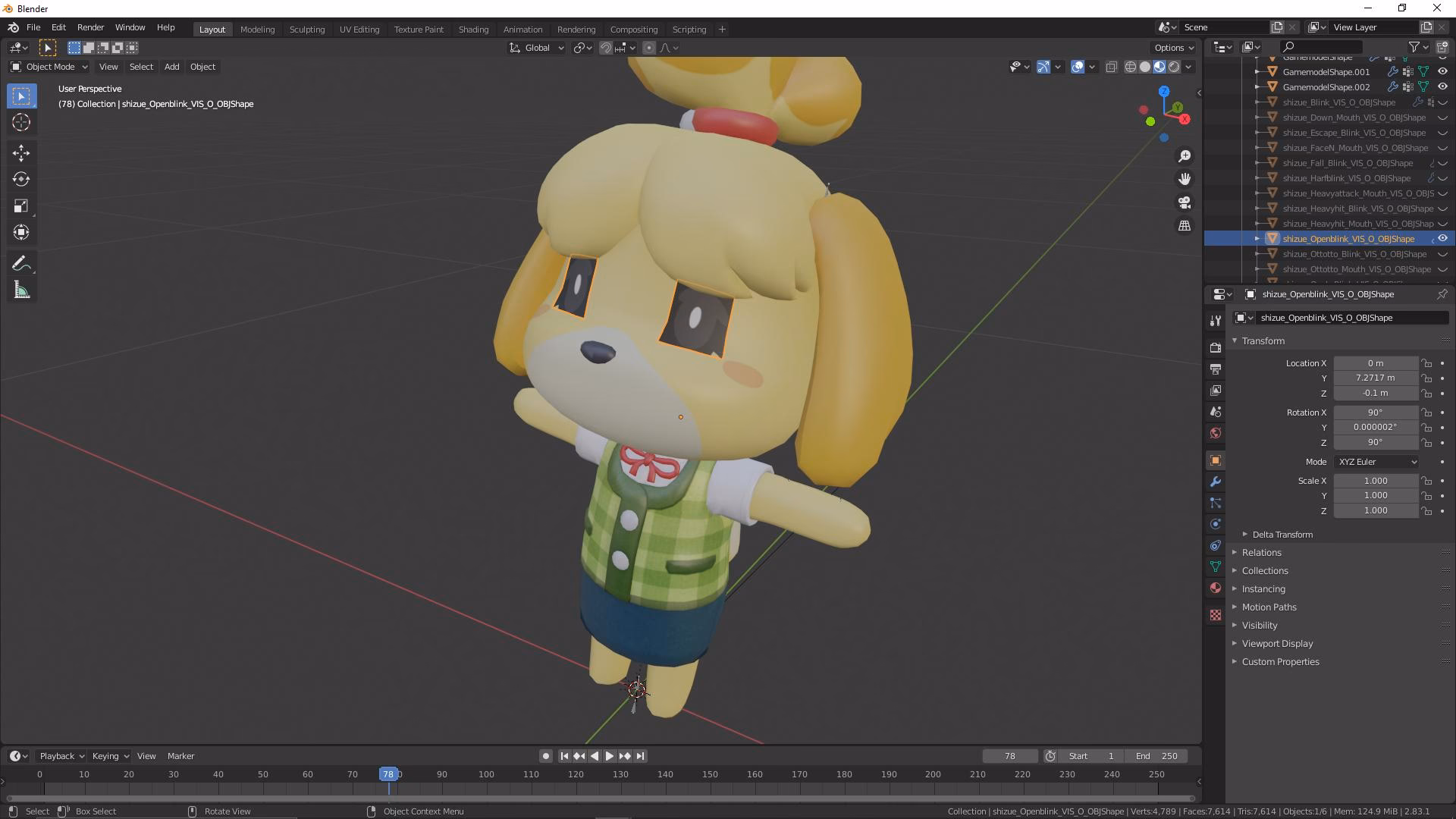Viewport: 1456px width, 819px height.
Task: Play the animation forward
Action: 609,756
